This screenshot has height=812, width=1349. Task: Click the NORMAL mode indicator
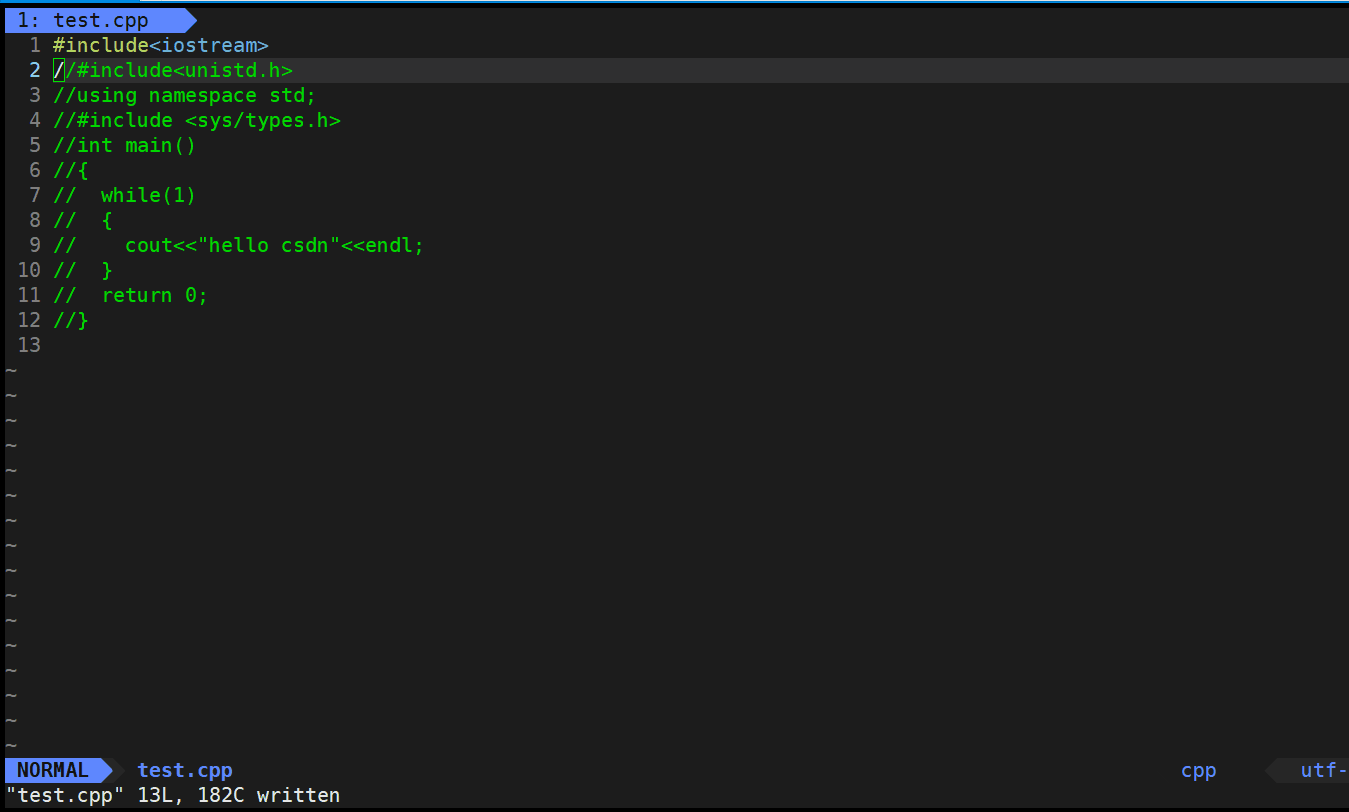(x=53, y=770)
